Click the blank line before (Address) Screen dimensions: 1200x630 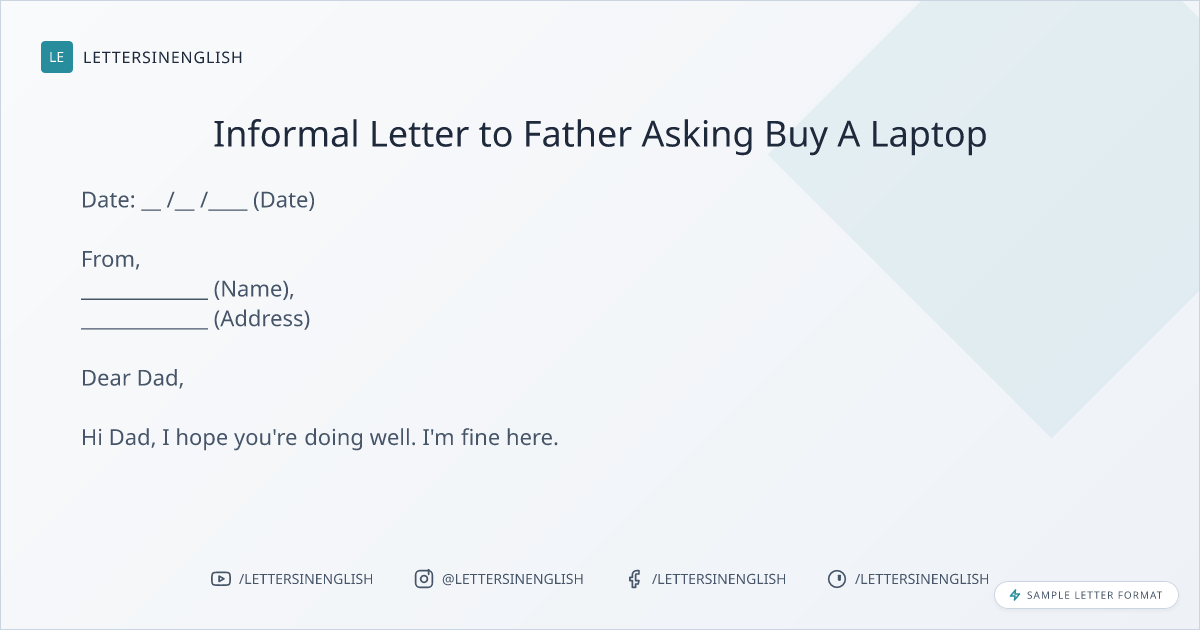click(x=144, y=324)
